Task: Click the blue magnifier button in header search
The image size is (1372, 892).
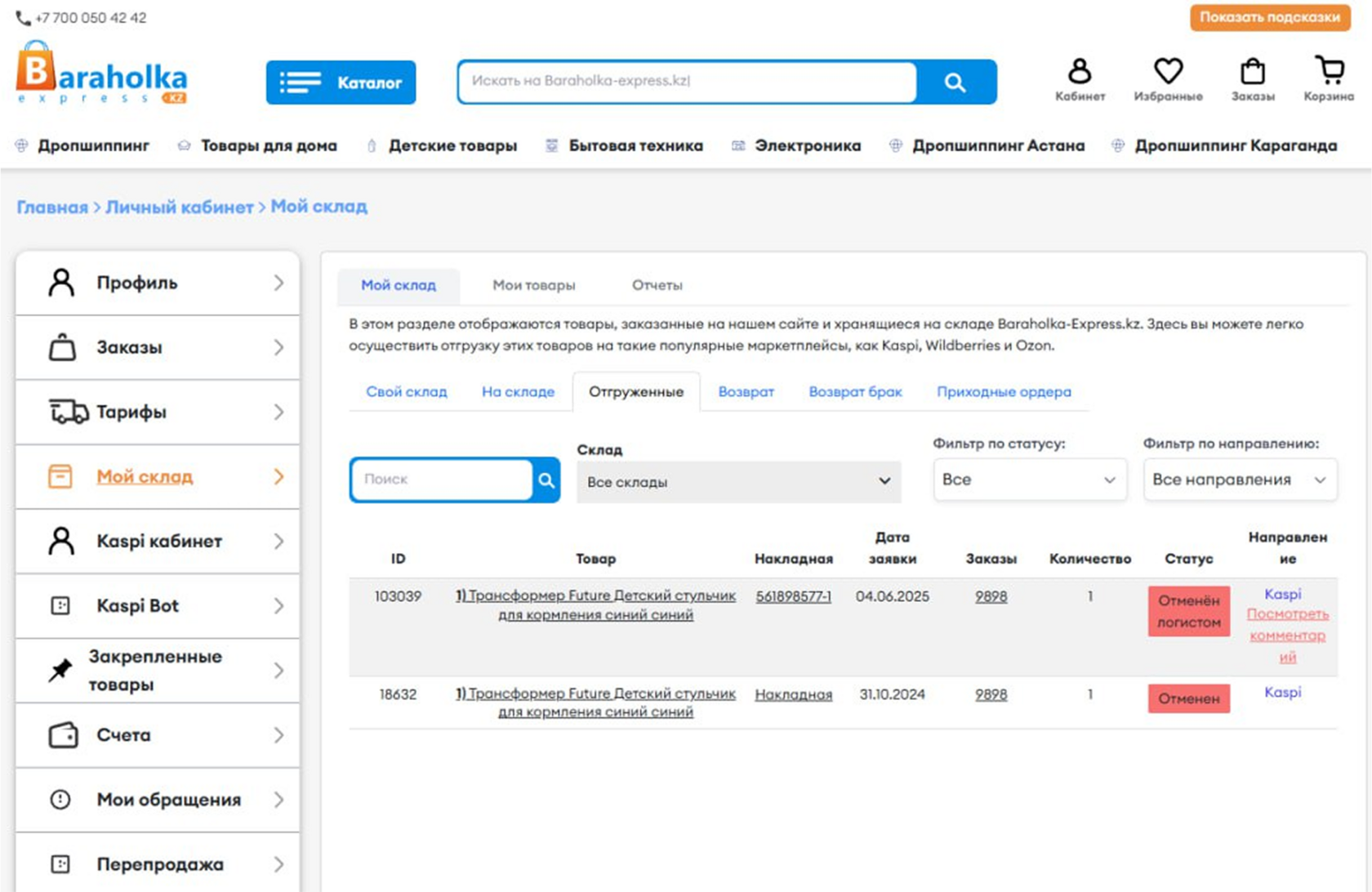Action: 955,83
